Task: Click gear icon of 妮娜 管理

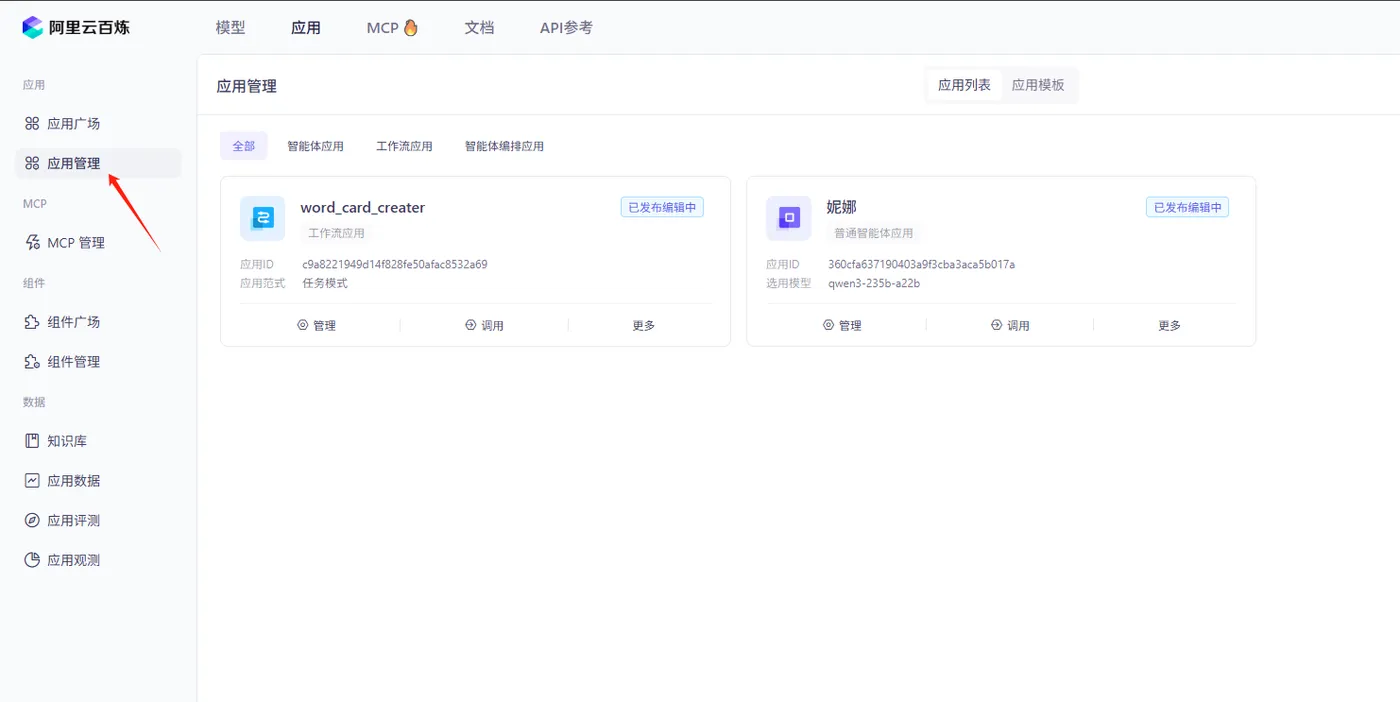Action: (828, 325)
